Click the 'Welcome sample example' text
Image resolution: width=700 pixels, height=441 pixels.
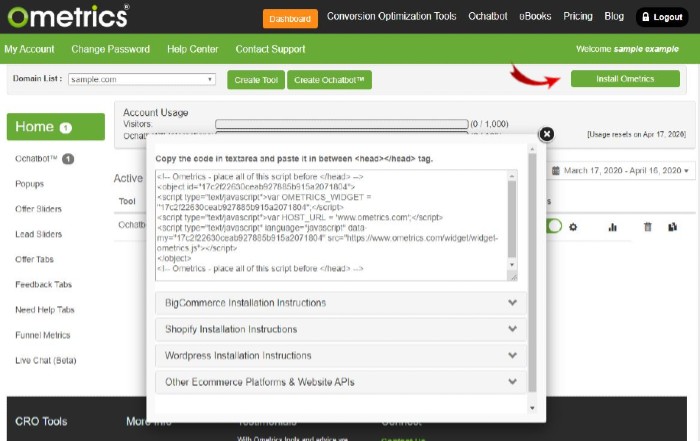[627, 49]
